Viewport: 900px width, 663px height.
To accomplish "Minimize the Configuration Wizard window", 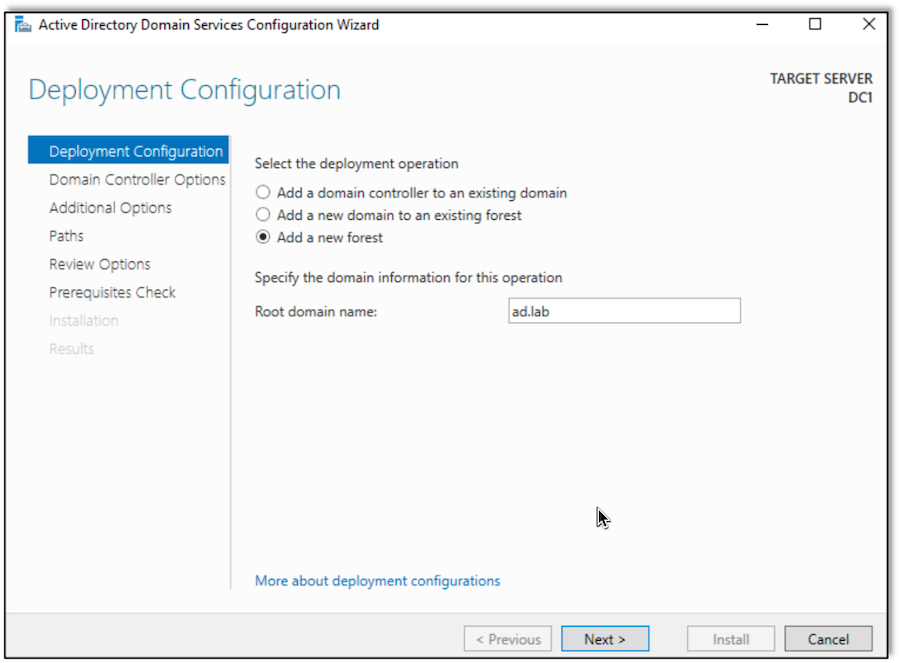I will [x=761, y=24].
